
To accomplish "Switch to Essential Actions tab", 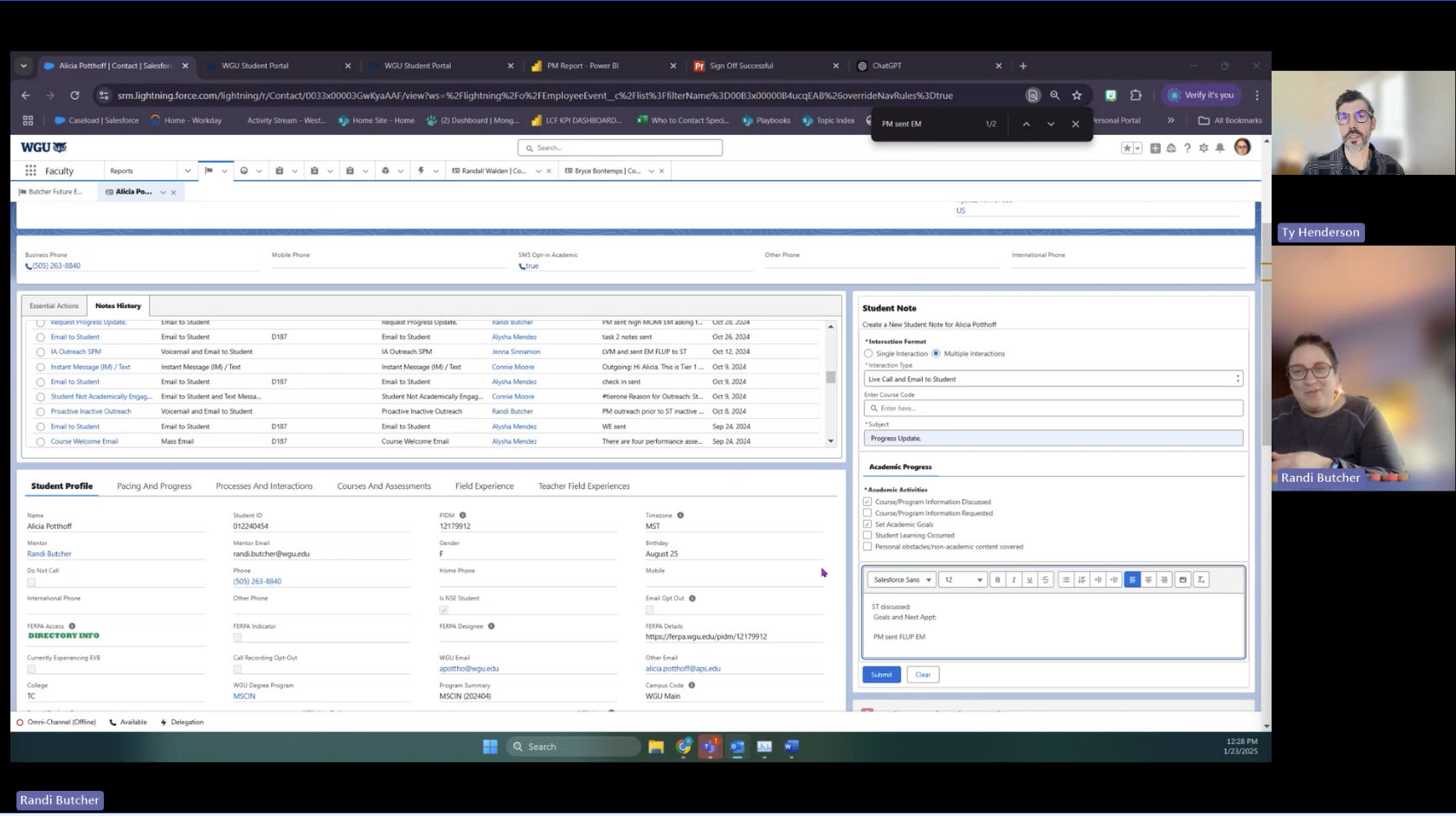I will point(54,305).
